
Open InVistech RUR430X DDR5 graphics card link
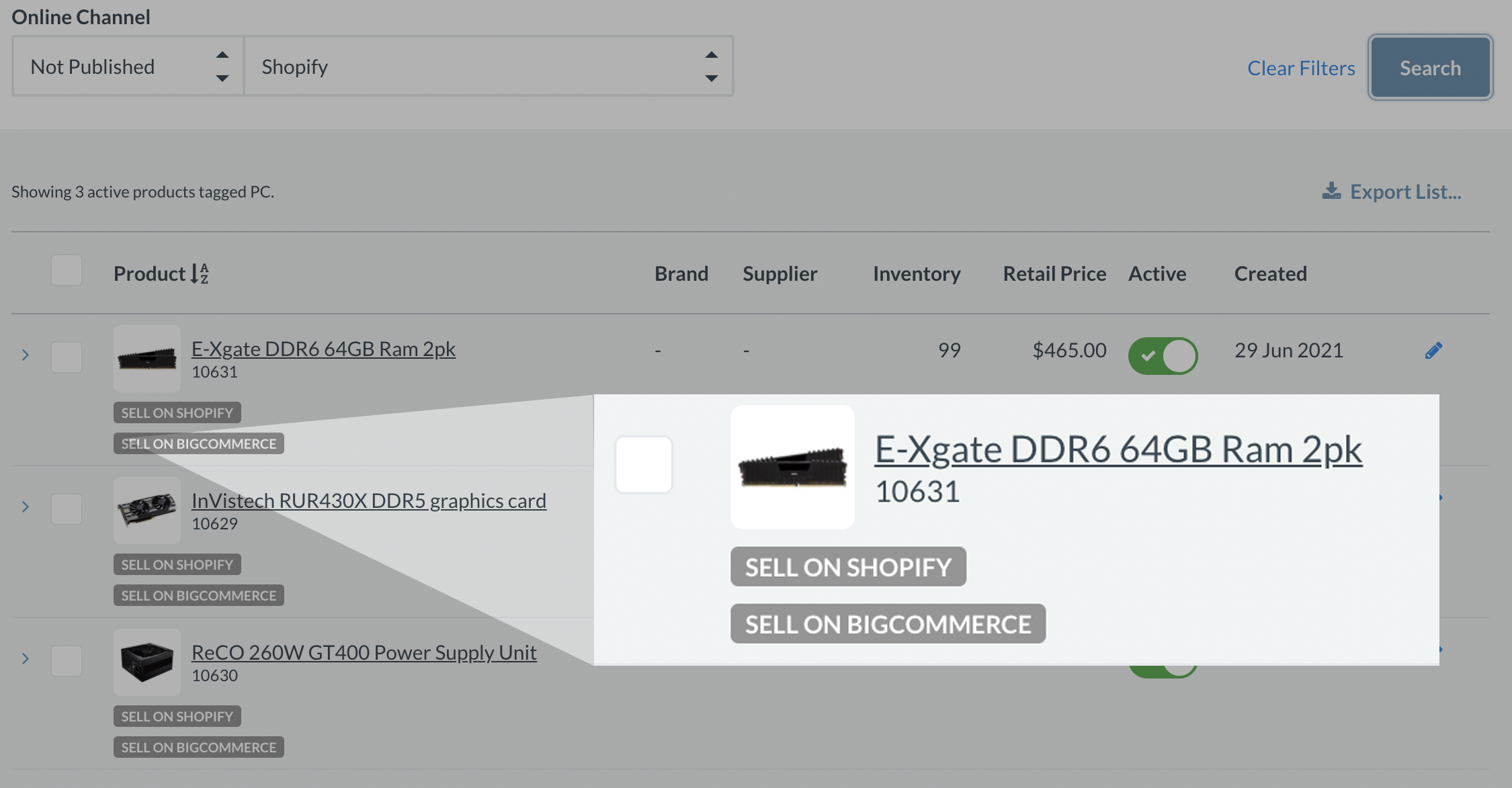tap(368, 500)
